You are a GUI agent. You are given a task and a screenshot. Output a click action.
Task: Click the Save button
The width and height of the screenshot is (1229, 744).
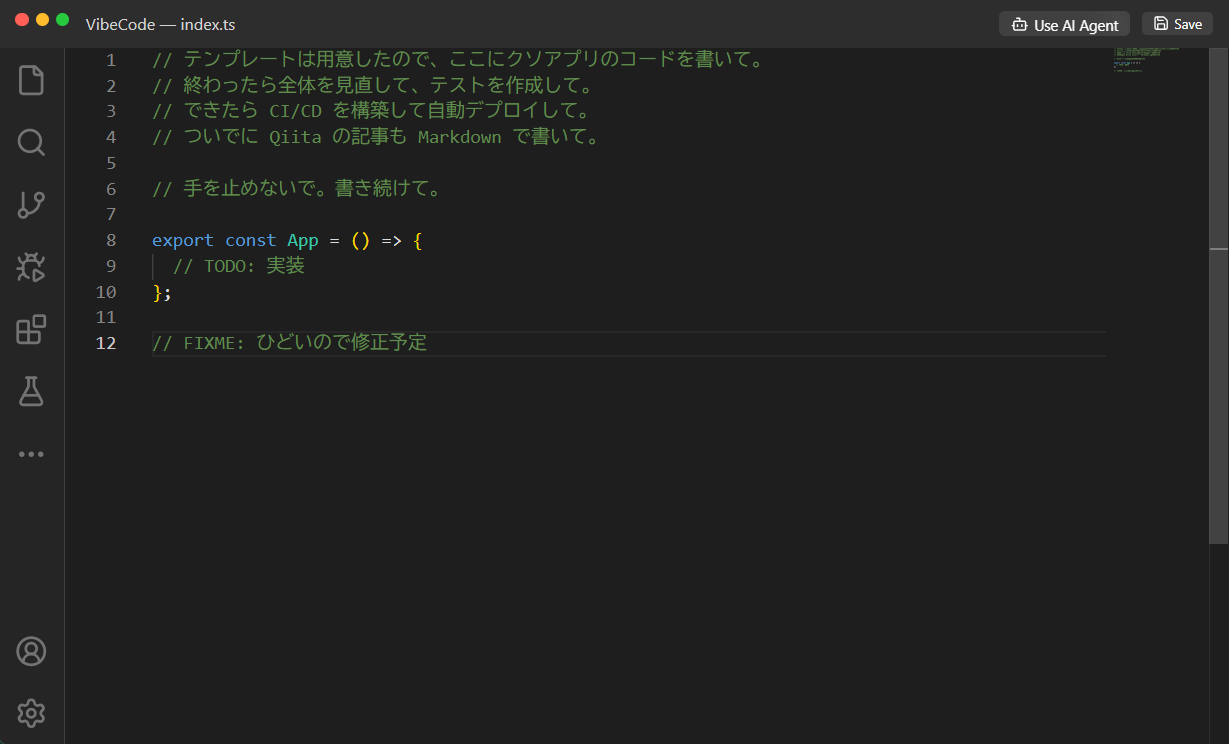[1177, 24]
